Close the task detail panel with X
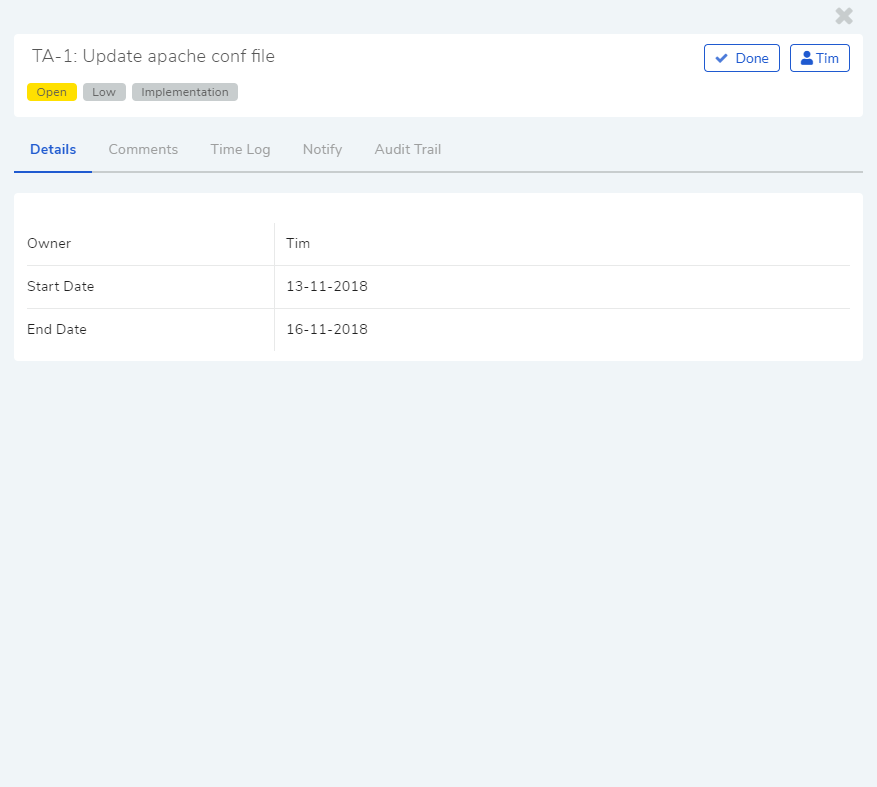The image size is (877, 787). (844, 16)
